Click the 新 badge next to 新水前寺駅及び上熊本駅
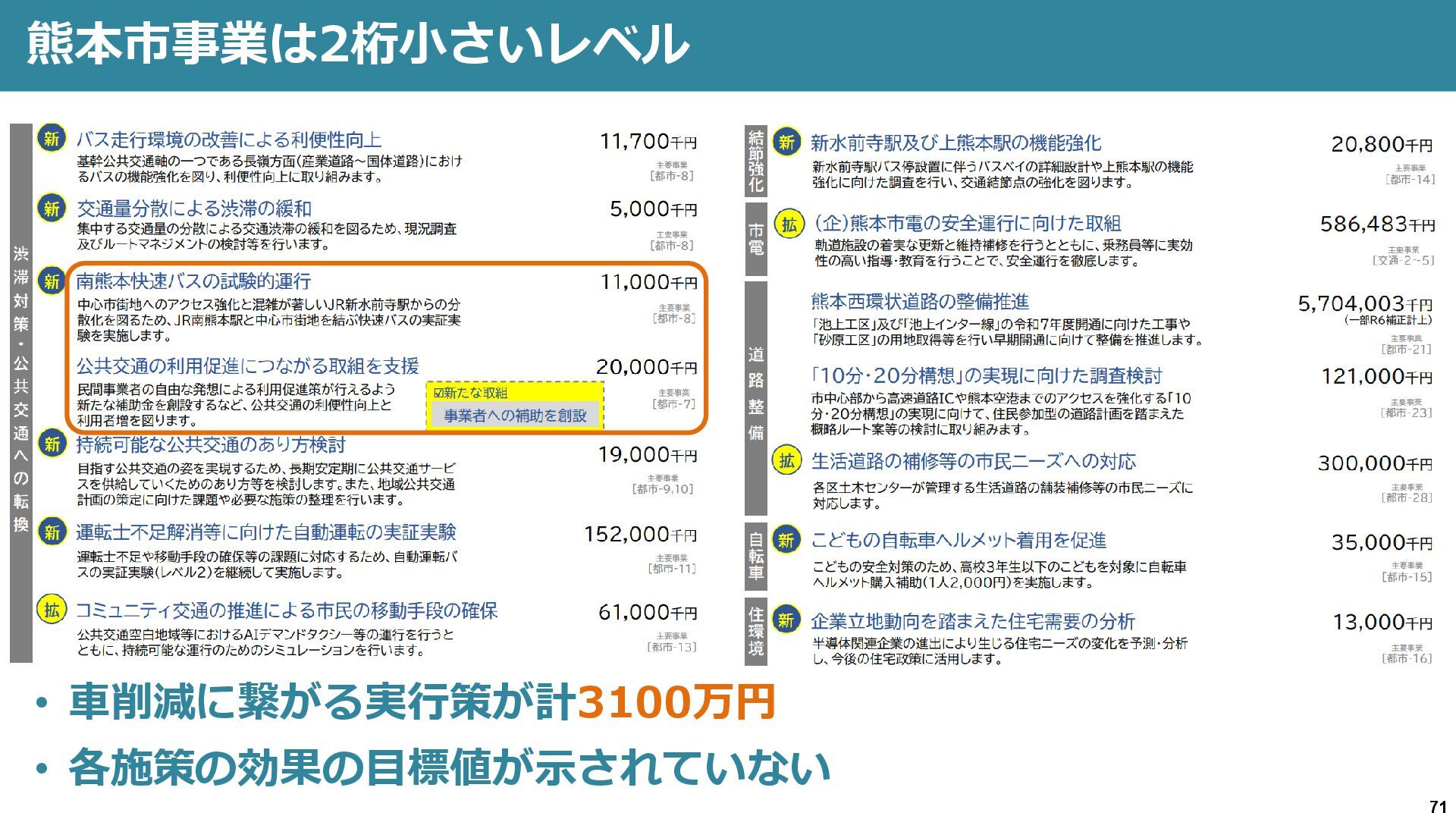The image size is (1456, 819). pyautogui.click(x=786, y=143)
